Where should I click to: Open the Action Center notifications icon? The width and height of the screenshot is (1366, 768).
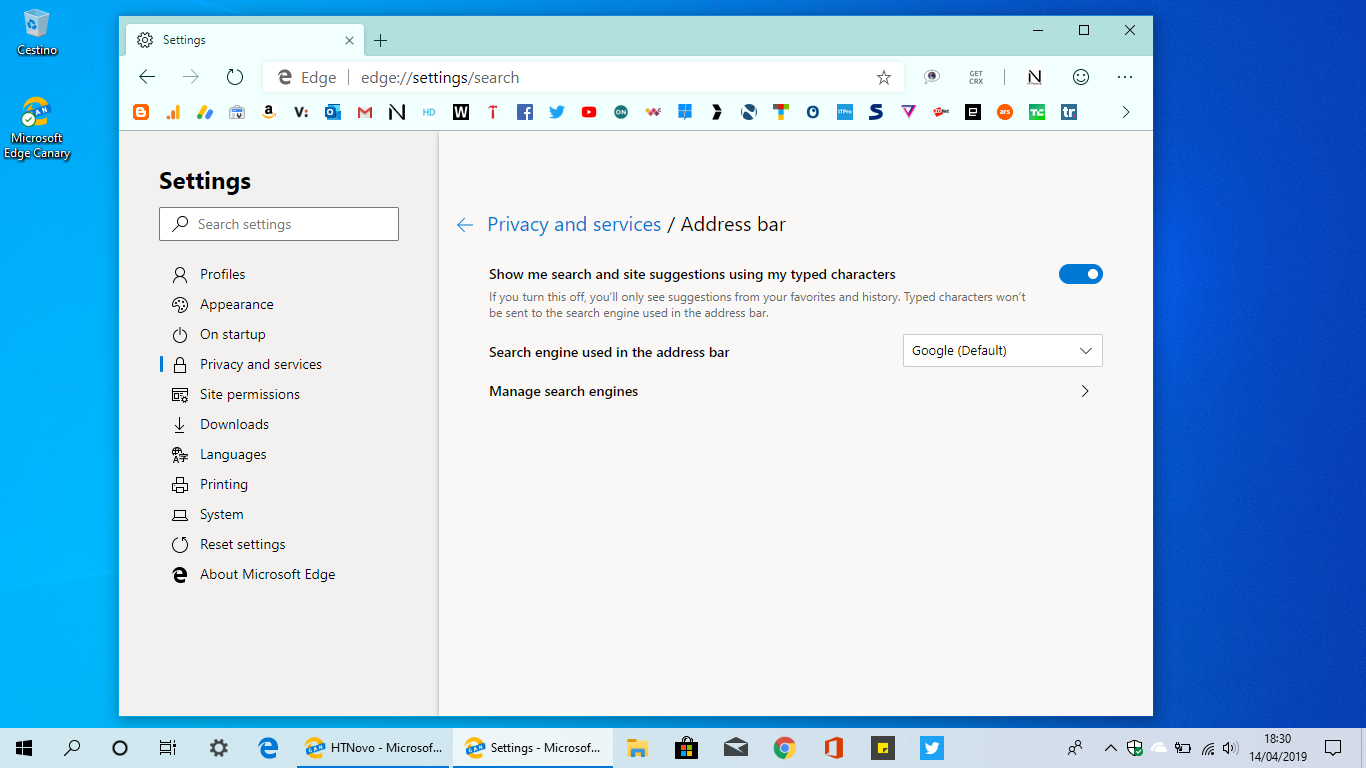1333,747
